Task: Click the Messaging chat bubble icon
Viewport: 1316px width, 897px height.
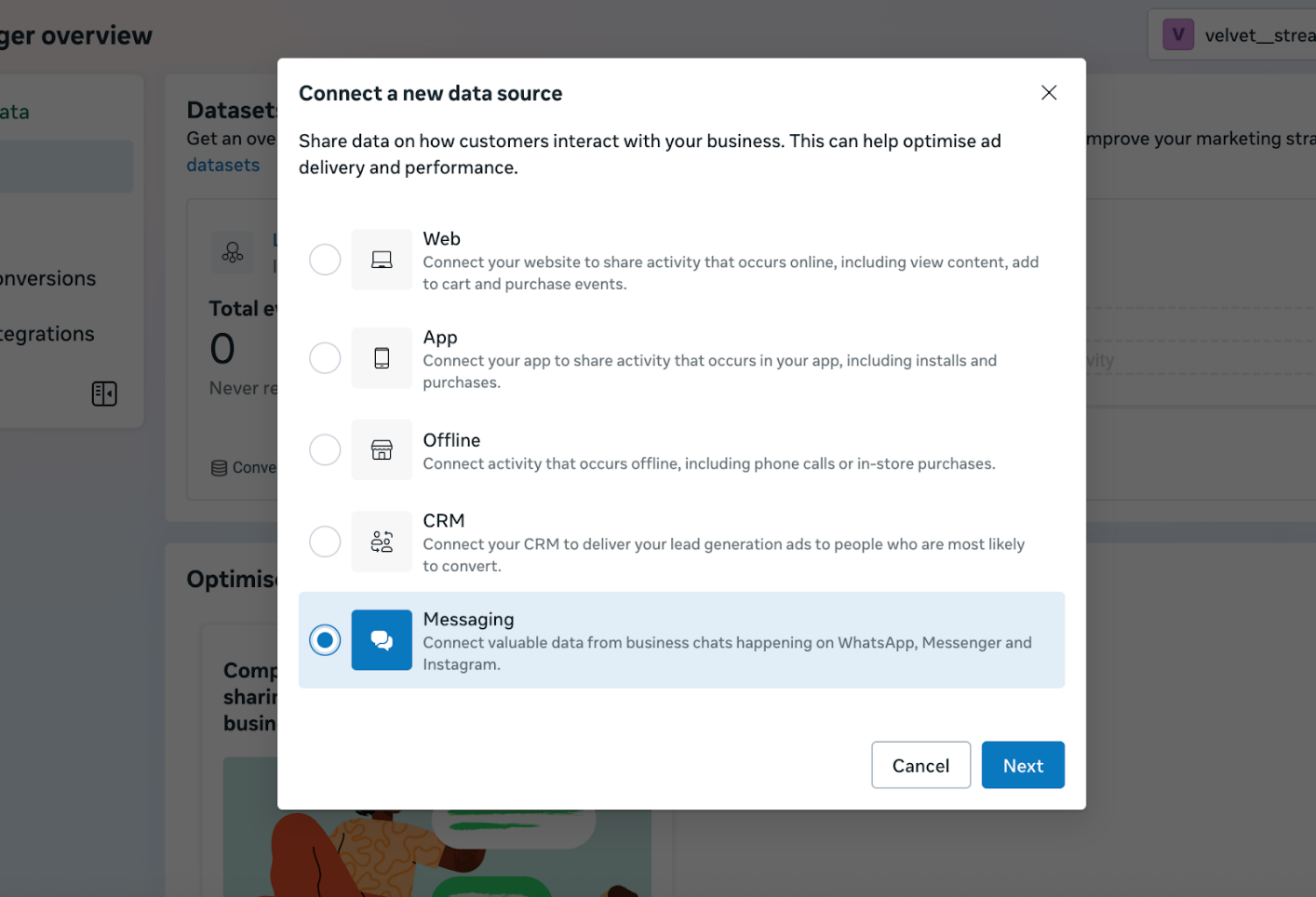Action: [x=382, y=639]
